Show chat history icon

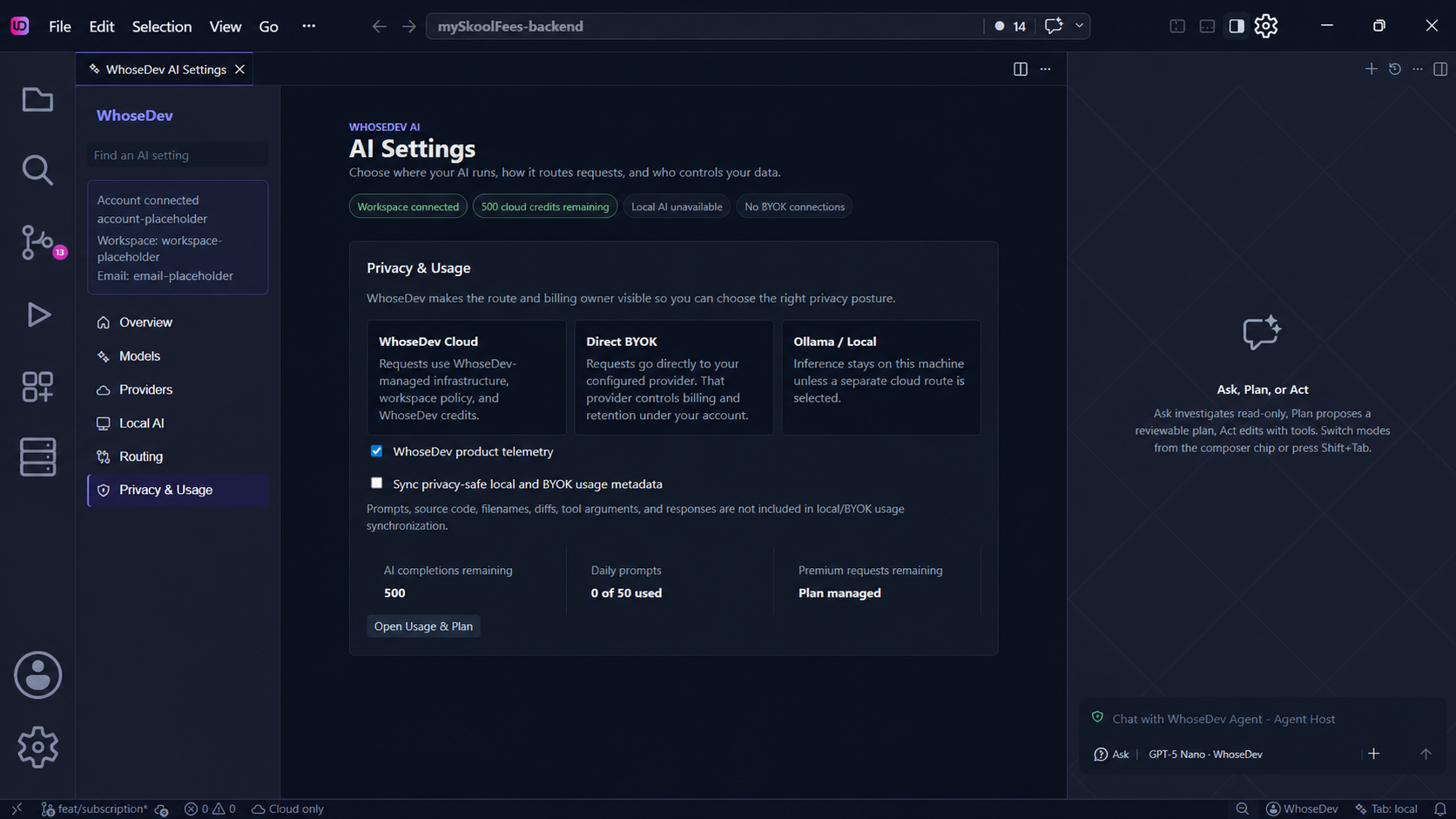tap(1395, 69)
